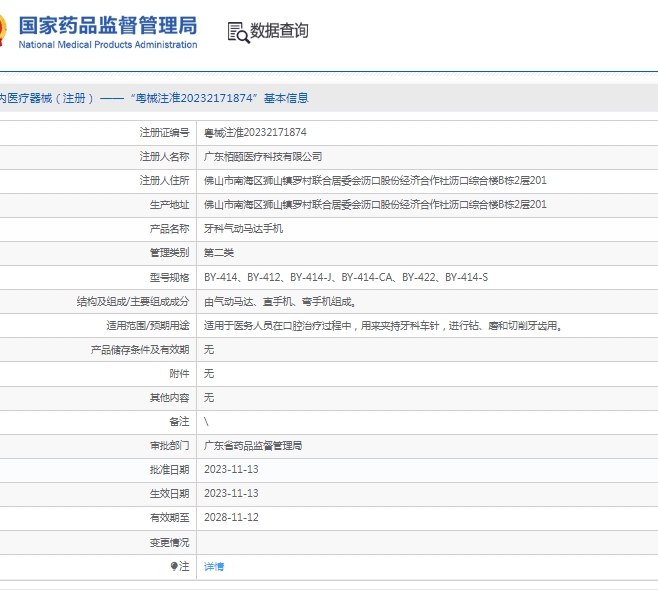
Task: Click value 无 in 产品储存条件及有效期 row
Action: [209, 350]
